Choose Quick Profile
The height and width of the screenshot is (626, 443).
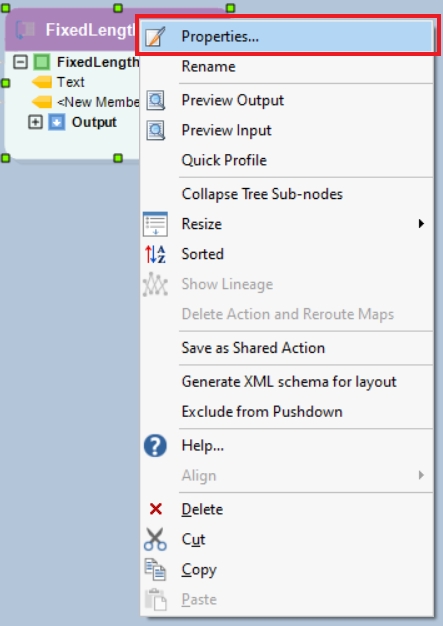224,160
